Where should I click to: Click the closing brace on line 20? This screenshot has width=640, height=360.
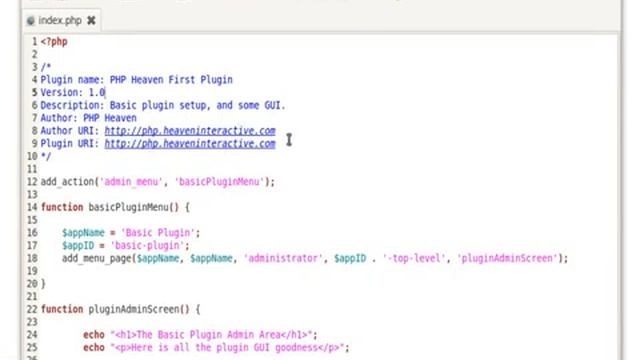point(43,284)
